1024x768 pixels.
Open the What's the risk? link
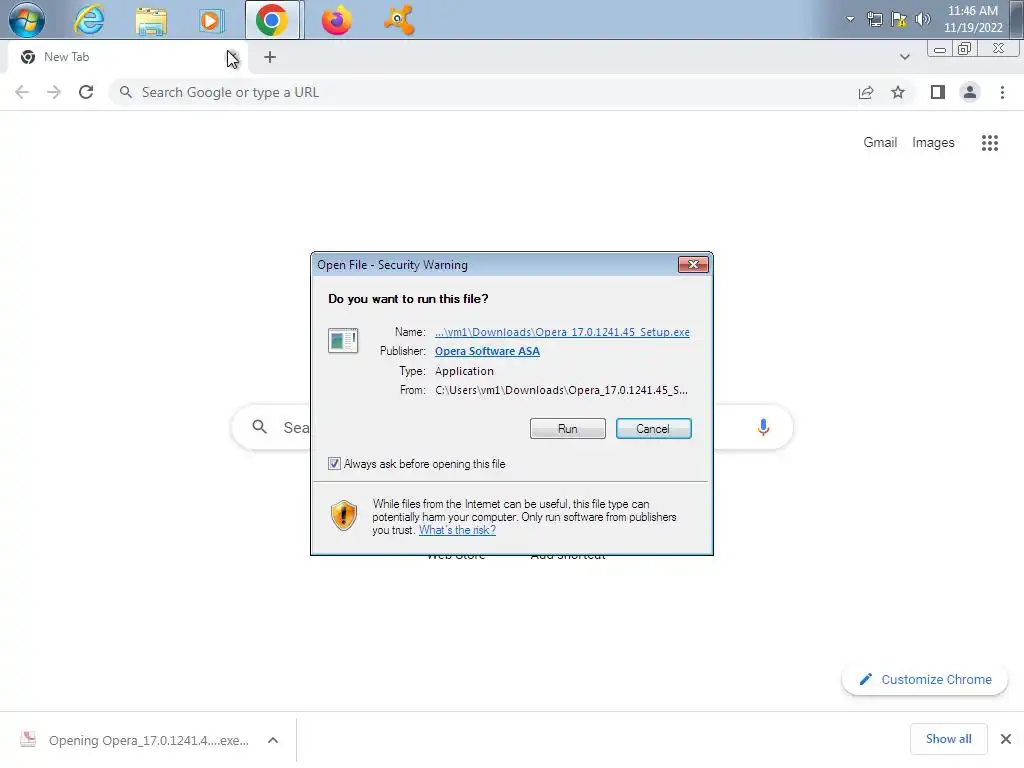click(457, 530)
